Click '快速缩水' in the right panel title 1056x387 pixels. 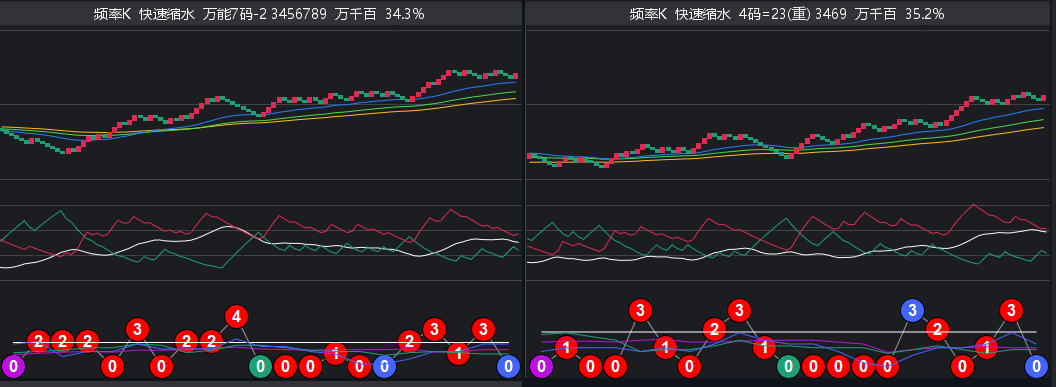coord(702,14)
